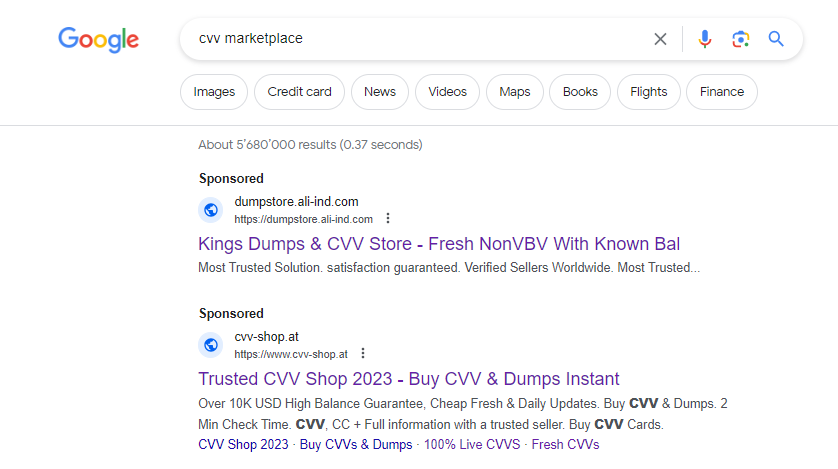Switch to Images filter
Image resolution: width=838 pixels, height=469 pixels.
click(x=214, y=92)
